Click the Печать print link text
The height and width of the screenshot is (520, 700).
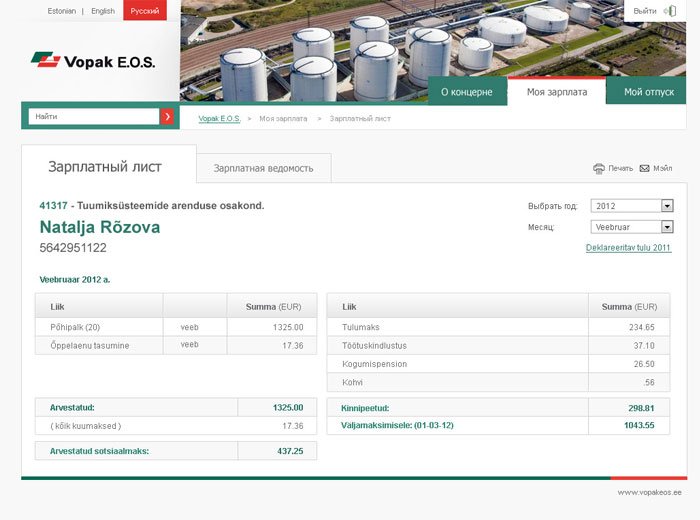click(620, 168)
